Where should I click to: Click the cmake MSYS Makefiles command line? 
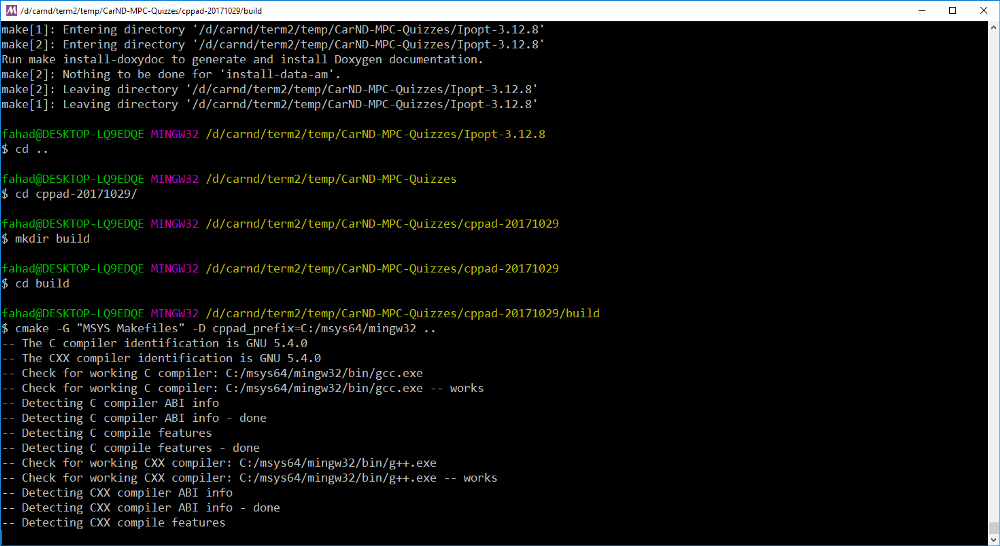(219, 328)
